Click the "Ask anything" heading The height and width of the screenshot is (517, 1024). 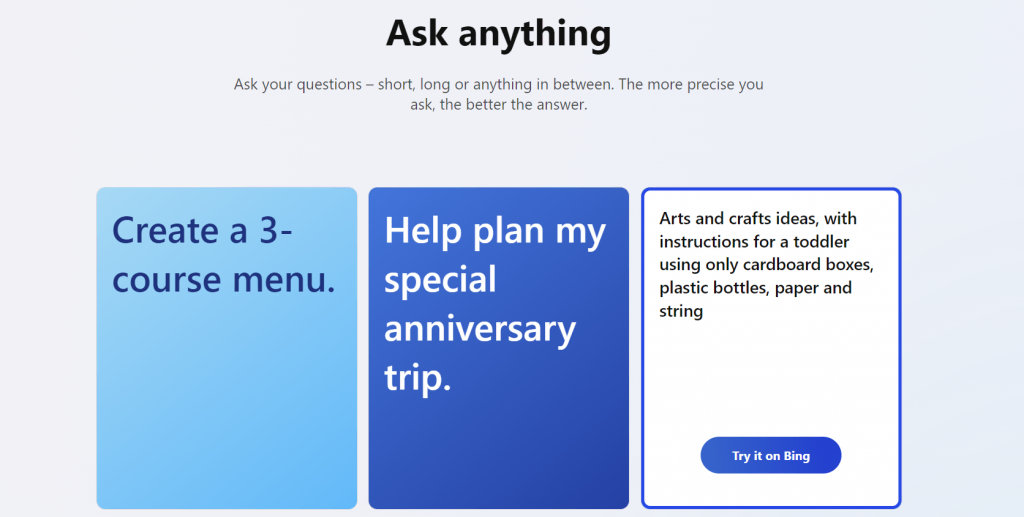[498, 34]
